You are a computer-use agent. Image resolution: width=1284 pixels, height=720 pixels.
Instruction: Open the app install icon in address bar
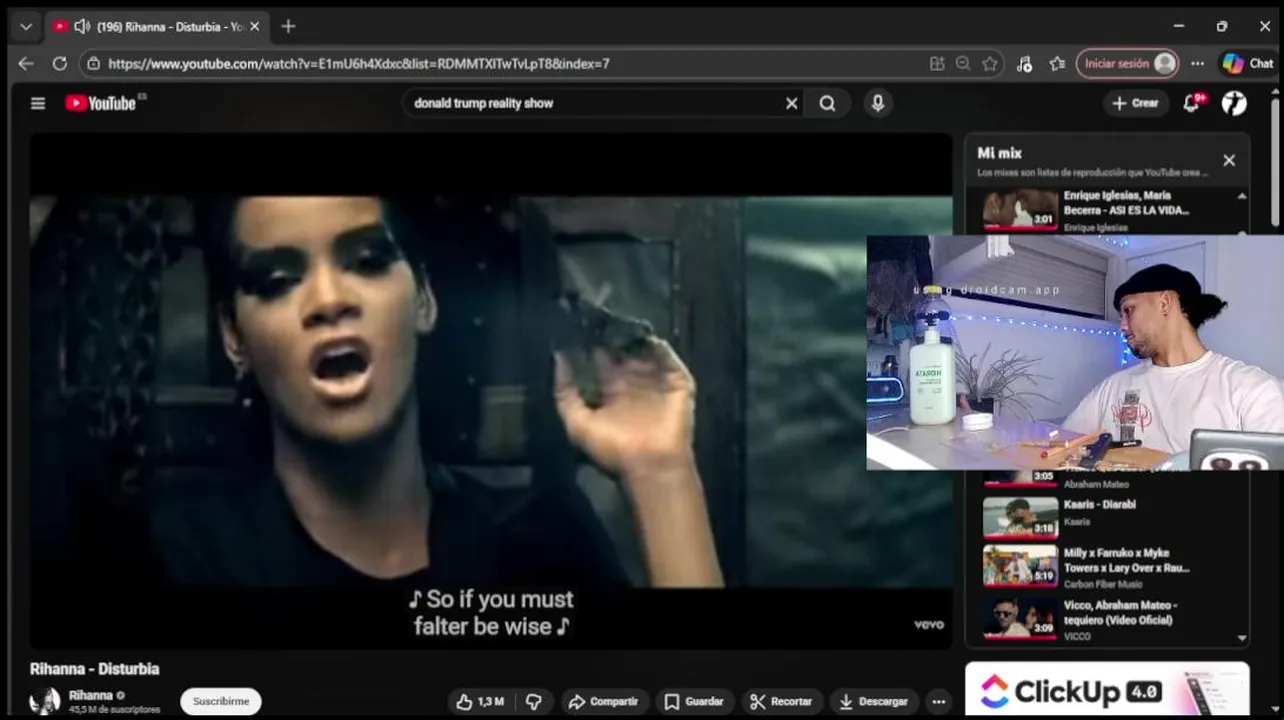coord(936,63)
